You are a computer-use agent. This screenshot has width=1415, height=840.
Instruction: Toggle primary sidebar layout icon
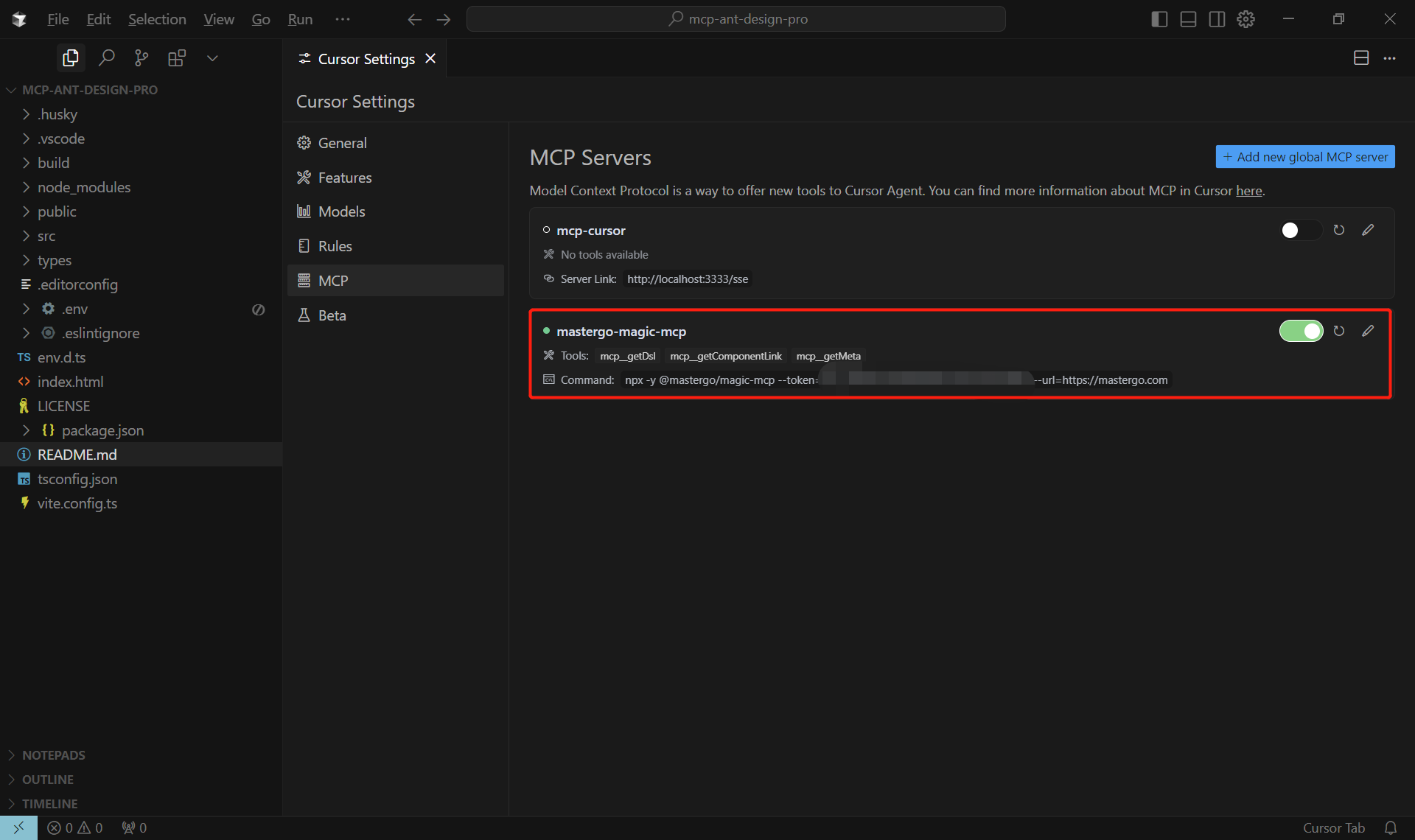coord(1159,19)
